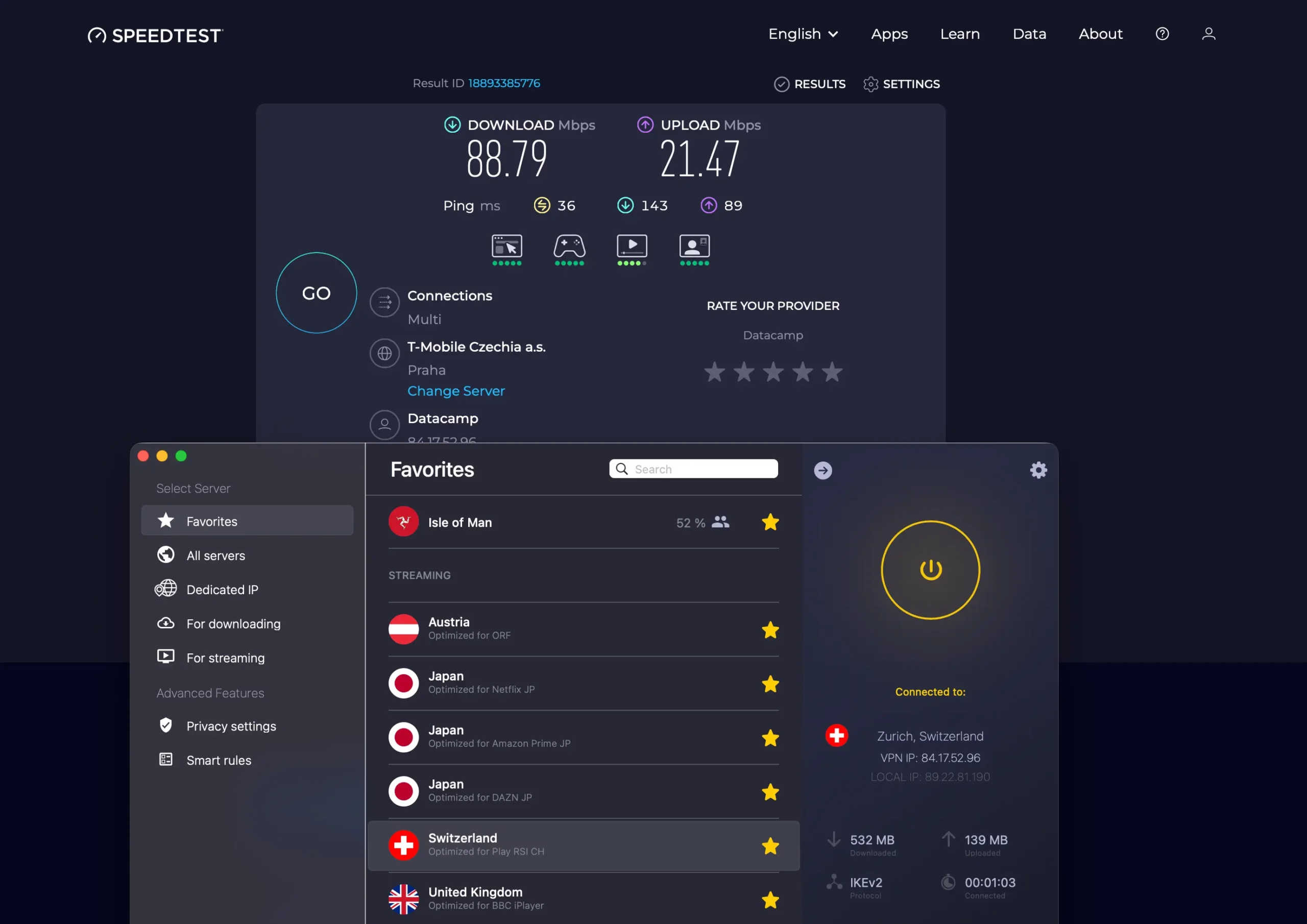Click the help question mark icon
Viewport: 1307px width, 924px height.
pyautogui.click(x=1162, y=34)
